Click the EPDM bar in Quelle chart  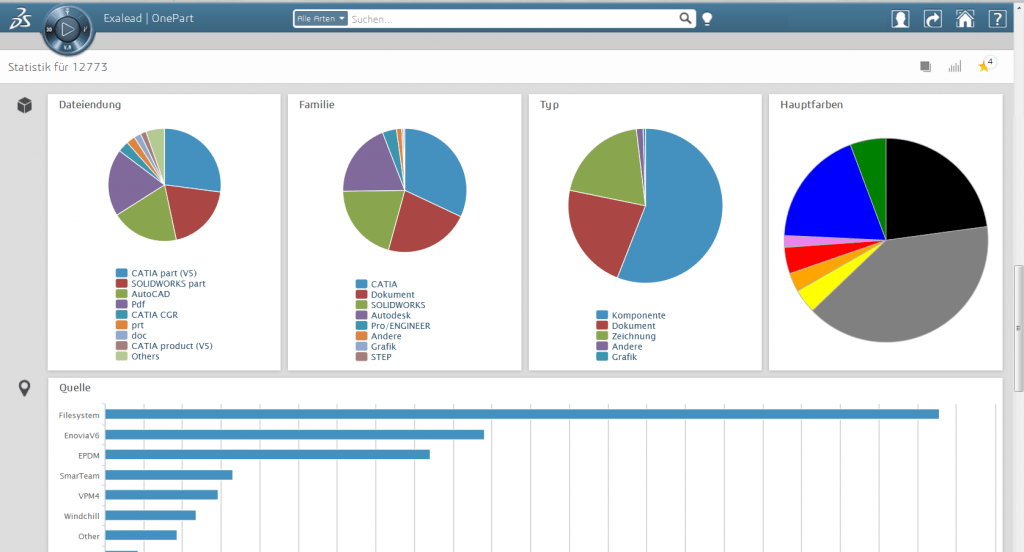pos(268,455)
